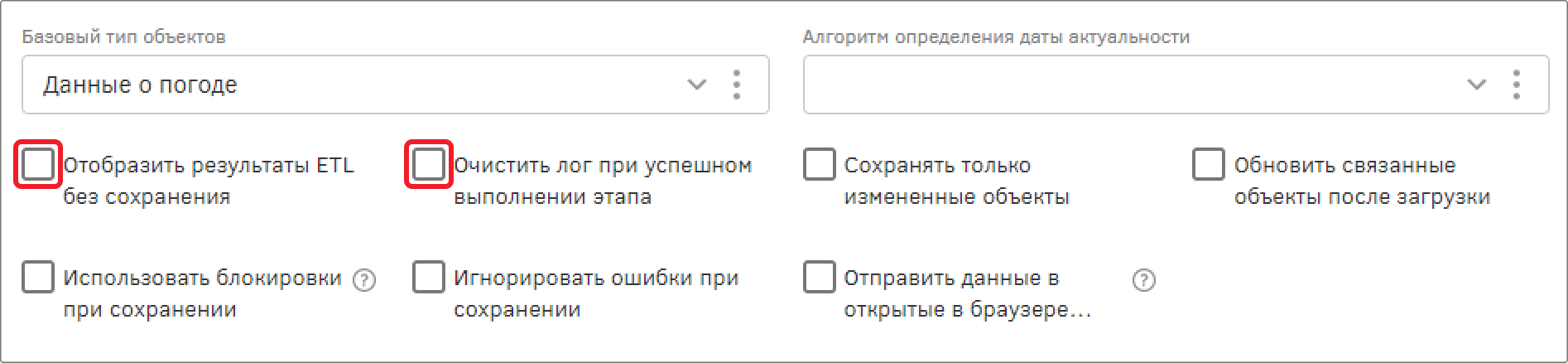Screen dimensions: 1568x363
Task: Open three-dot menu for Базовый тип объектов
Action: click(x=736, y=85)
